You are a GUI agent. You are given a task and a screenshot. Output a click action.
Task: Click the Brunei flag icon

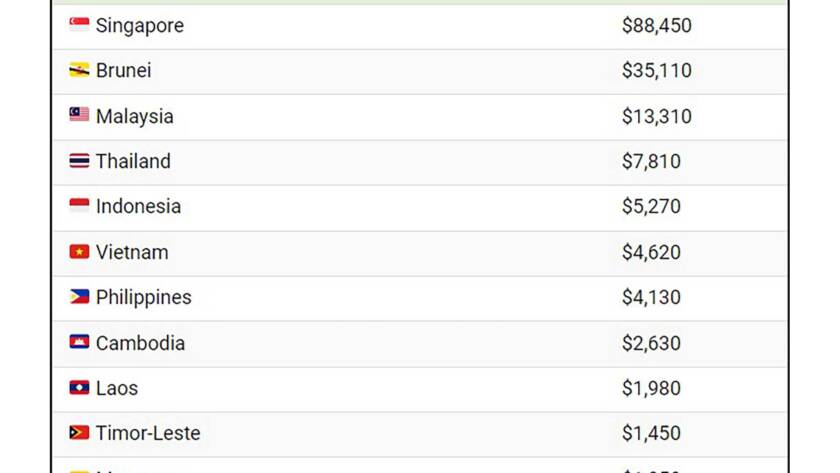coord(79,70)
